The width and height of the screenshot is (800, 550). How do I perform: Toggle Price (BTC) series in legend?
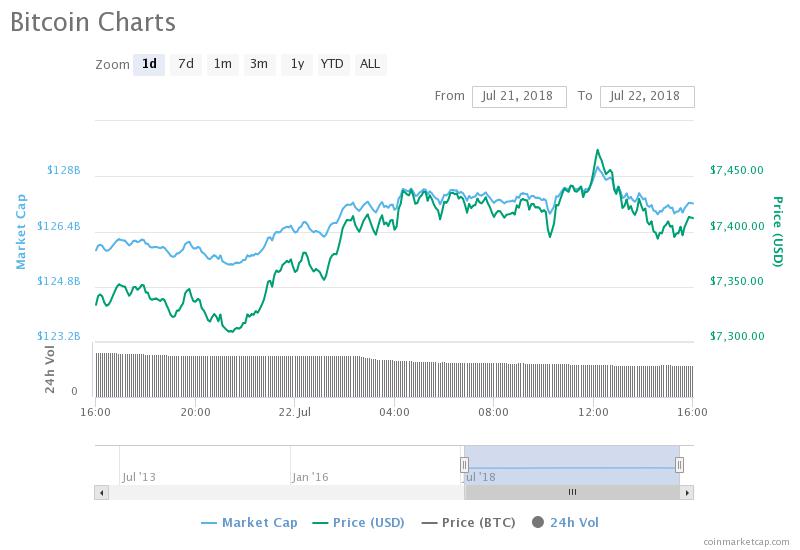[x=468, y=522]
